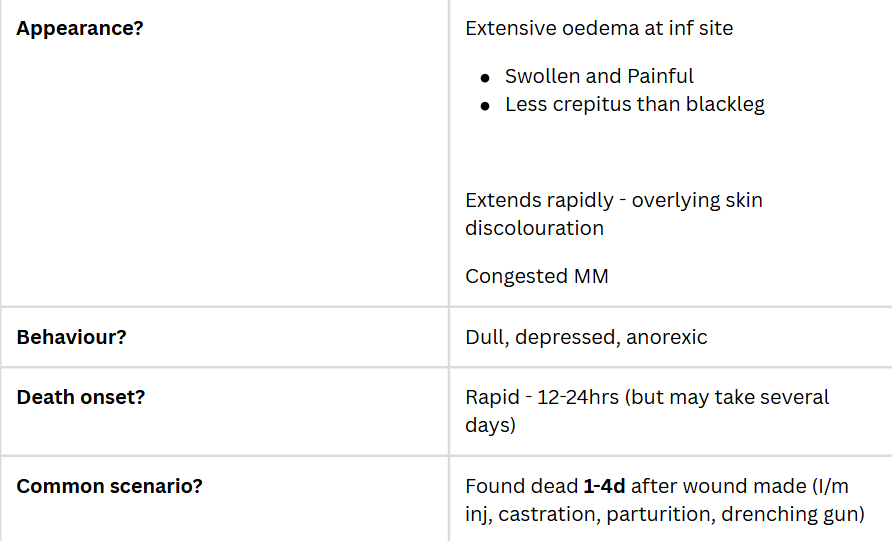Click the "Common scenario?" row heading
892x541 pixels.
[x=110, y=487]
